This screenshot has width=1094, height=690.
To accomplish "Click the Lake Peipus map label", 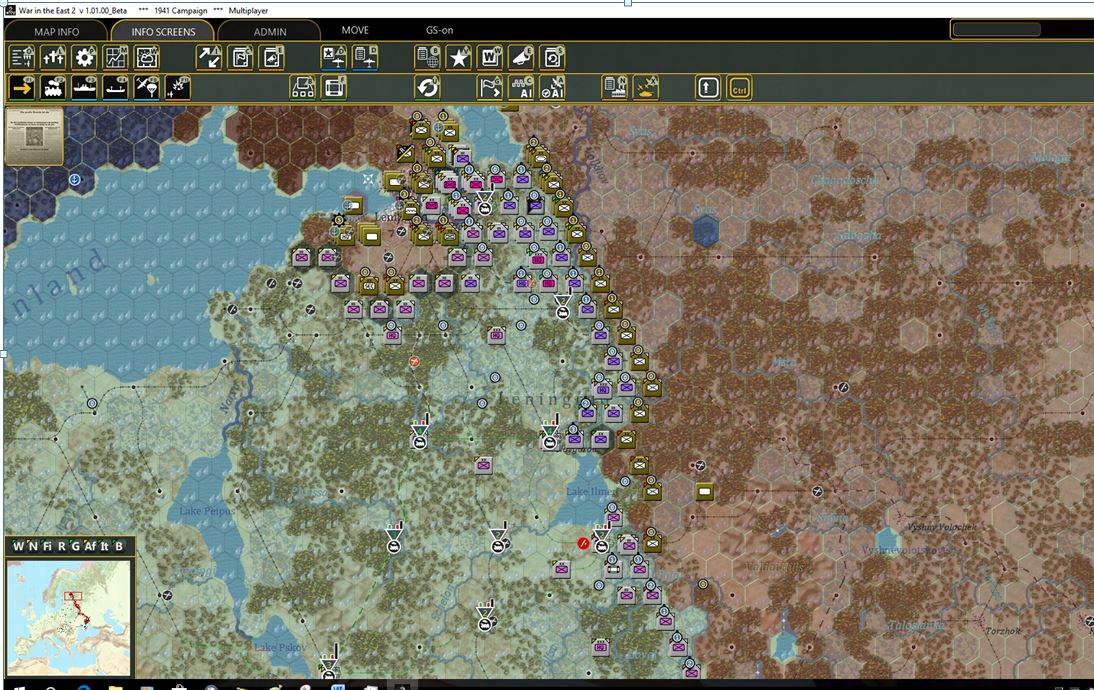I will [x=207, y=511].
